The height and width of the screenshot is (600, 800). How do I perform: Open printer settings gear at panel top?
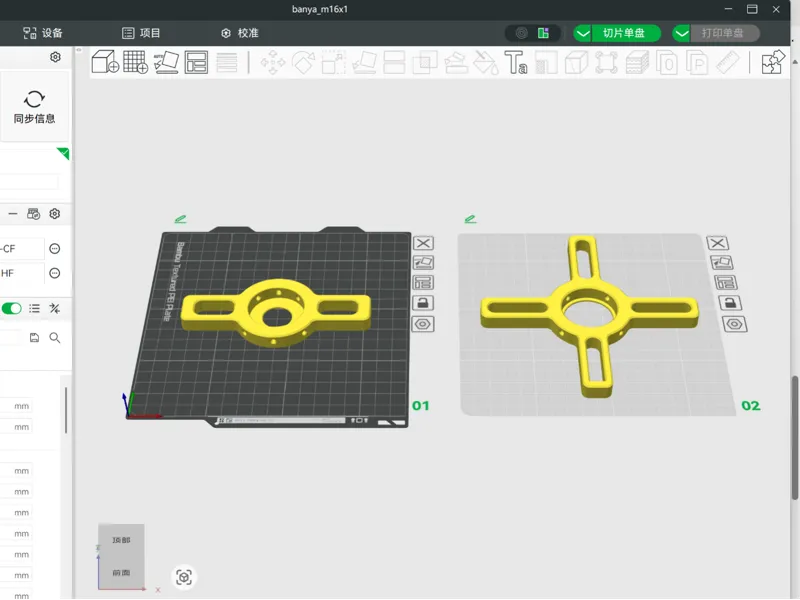coord(55,57)
